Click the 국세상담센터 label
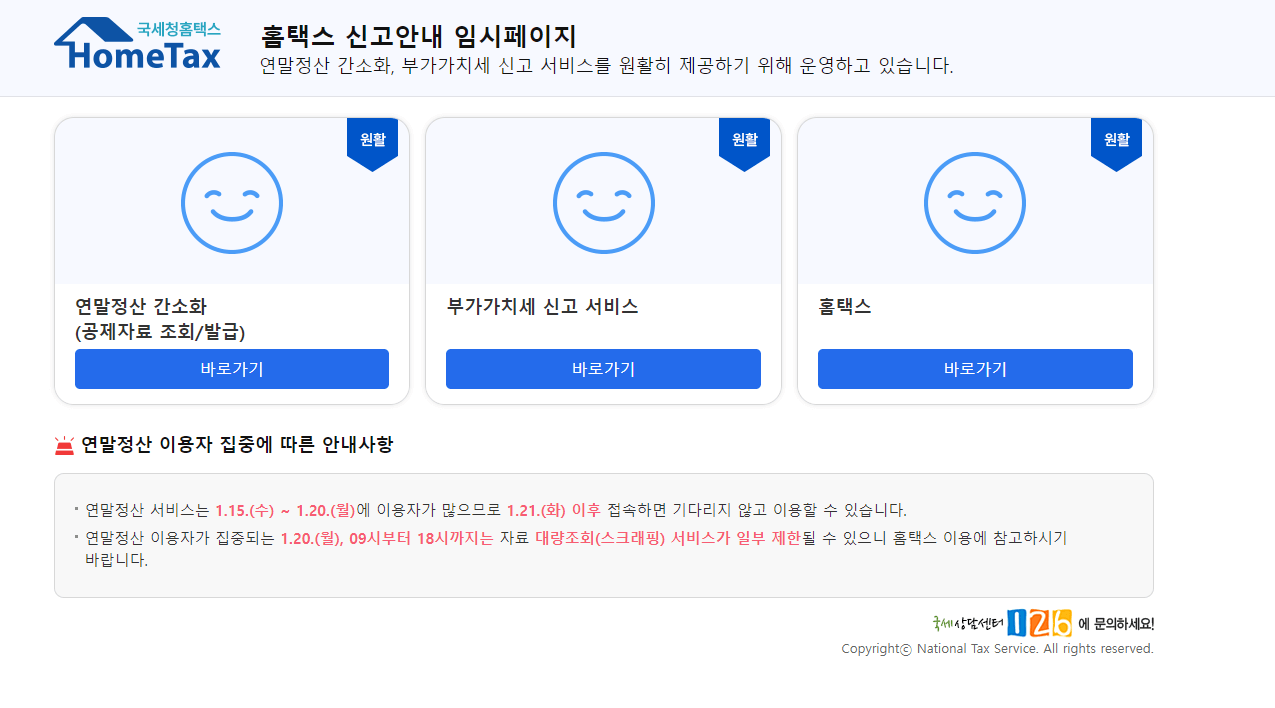1275x708 pixels. coord(967,623)
